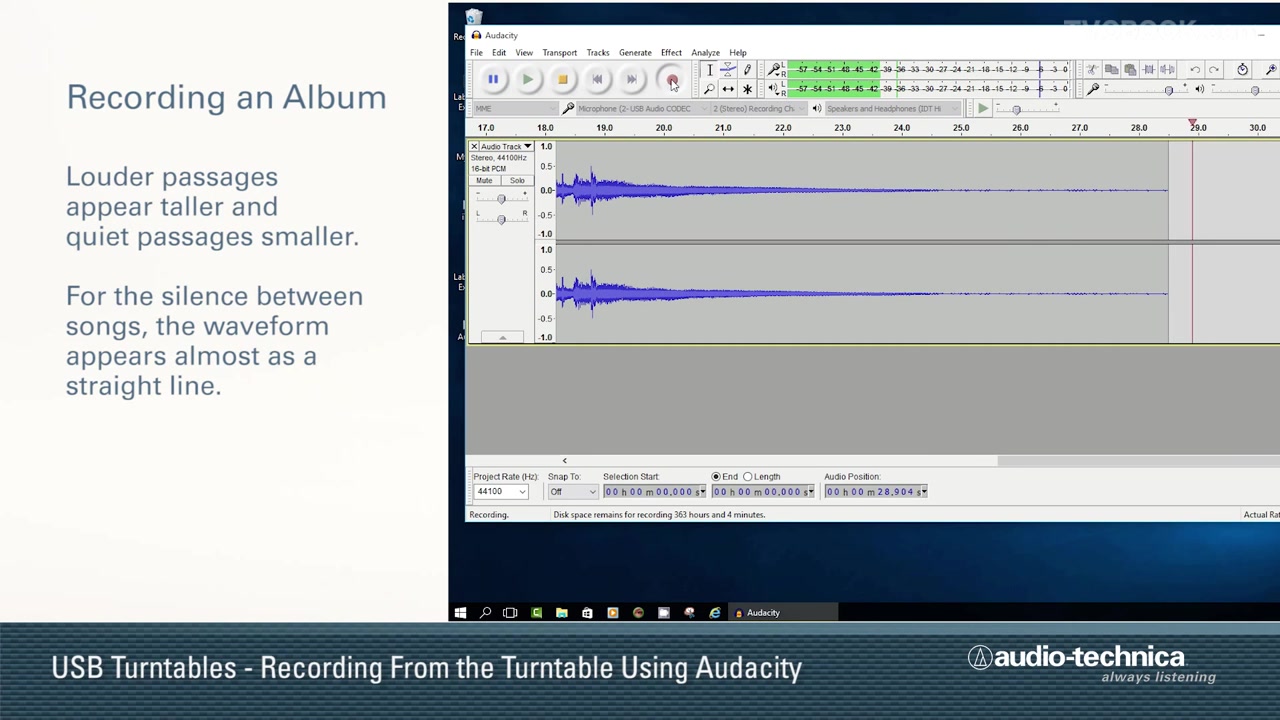This screenshot has height=720, width=1280.
Task: Select the Multi-Tool asterisk mode
Action: tap(747, 89)
